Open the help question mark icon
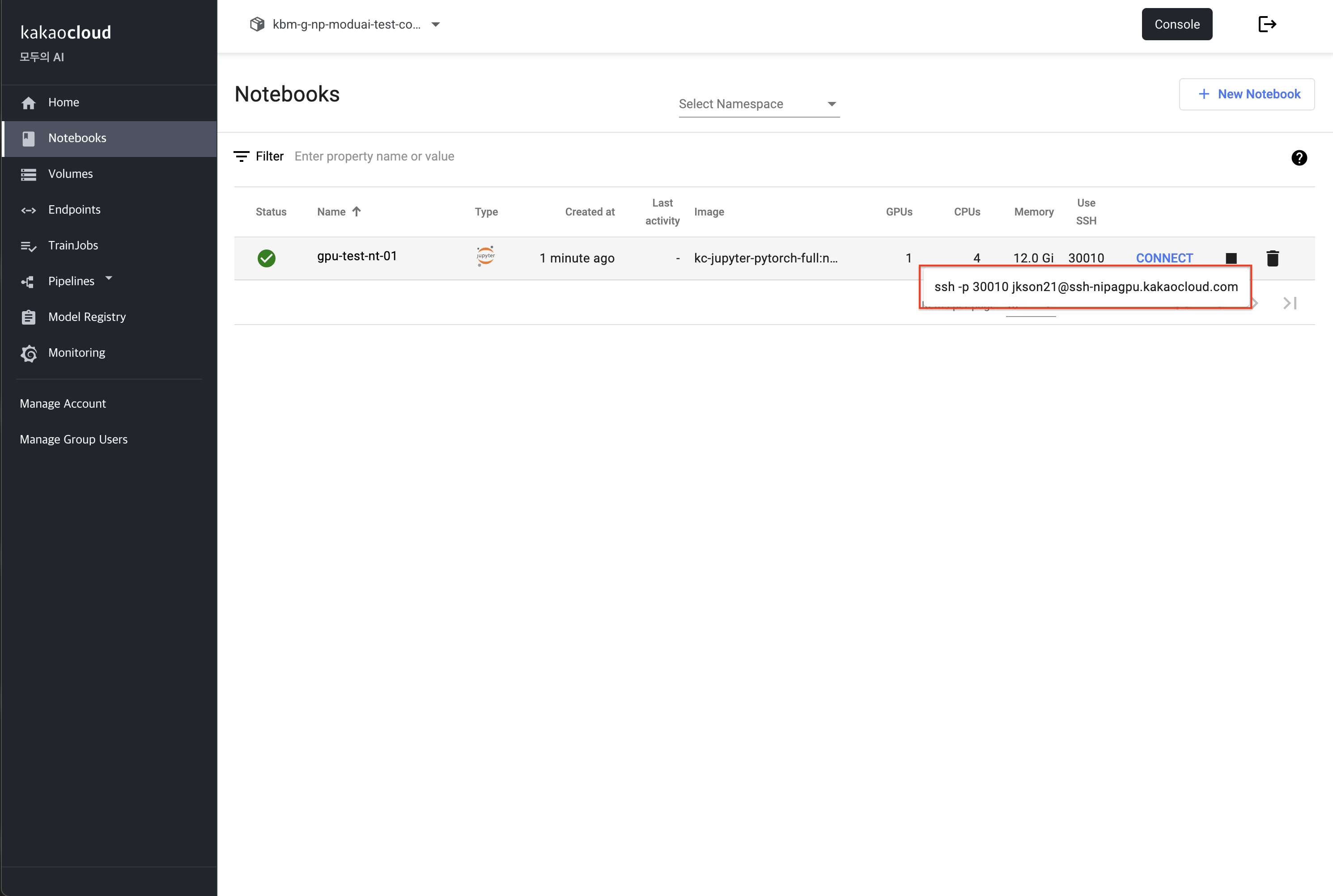 [1299, 158]
